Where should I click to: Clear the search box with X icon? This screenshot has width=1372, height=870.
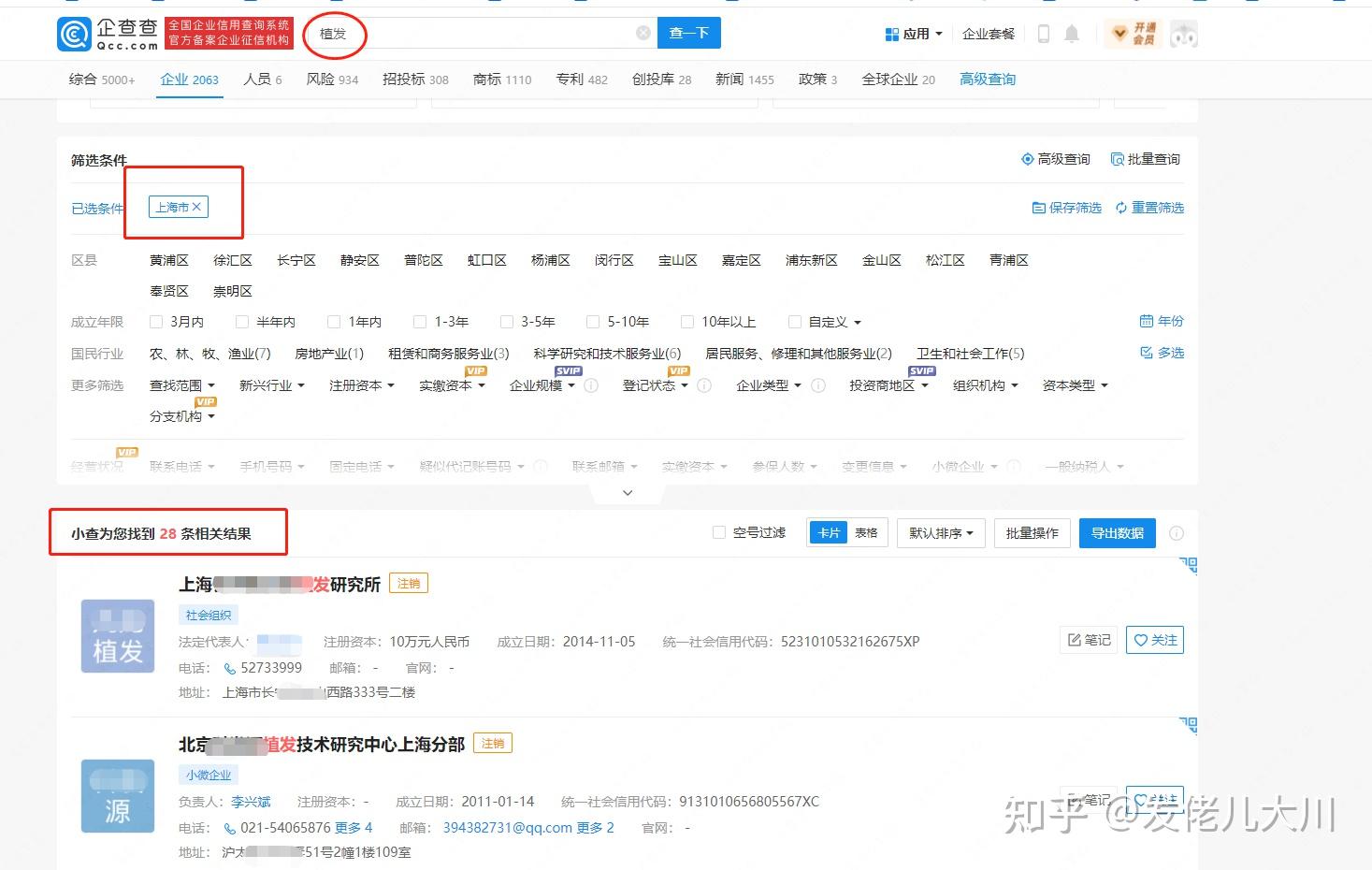pos(643,33)
